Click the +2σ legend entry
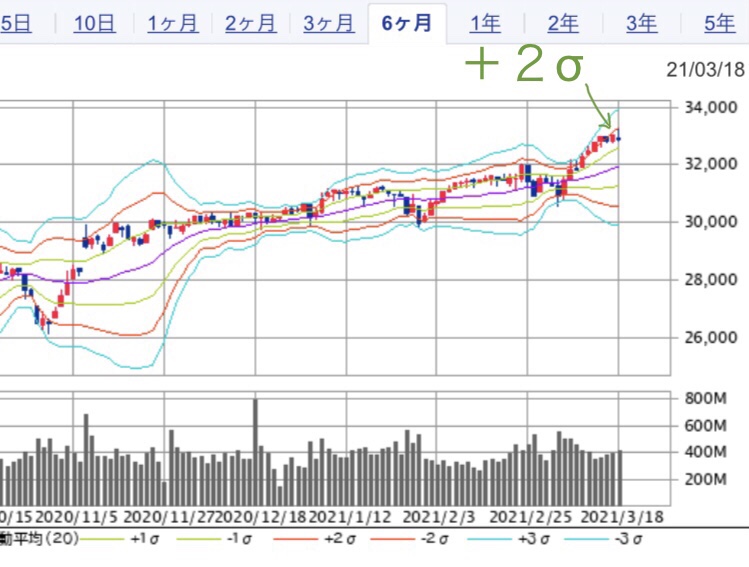Image resolution: width=749 pixels, height=567 pixels. [x=314, y=539]
